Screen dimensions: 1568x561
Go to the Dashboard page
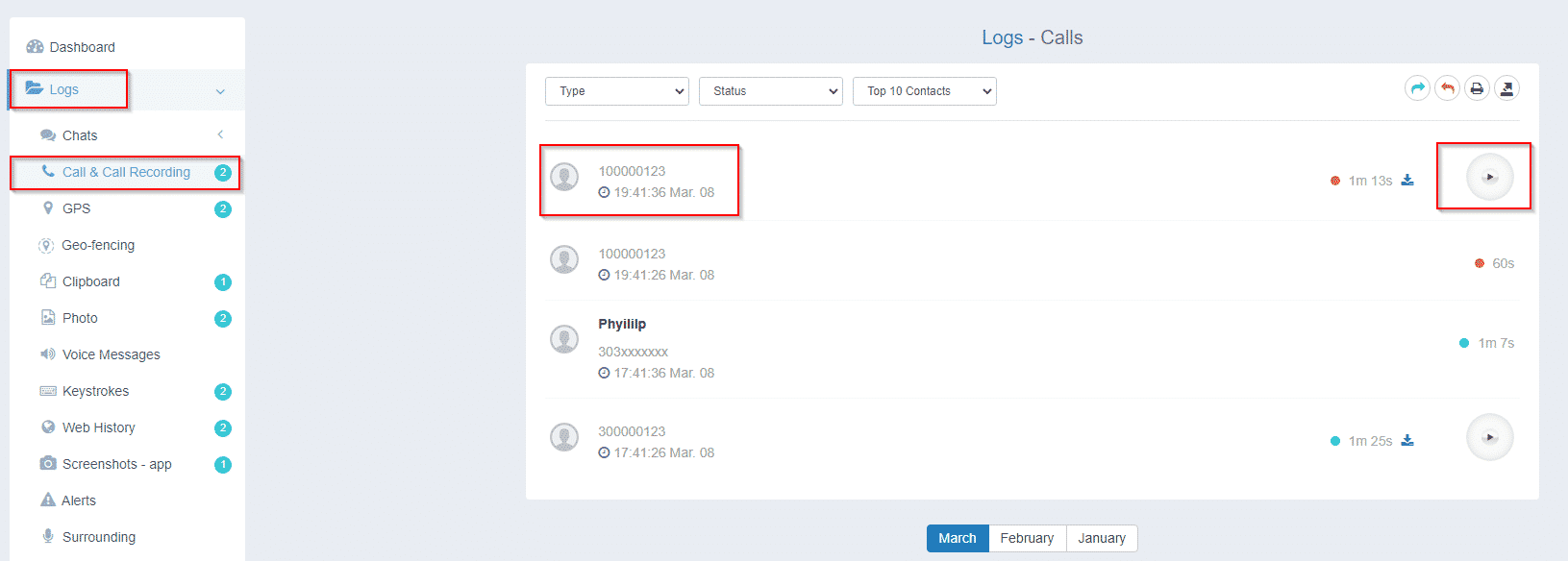(x=82, y=47)
